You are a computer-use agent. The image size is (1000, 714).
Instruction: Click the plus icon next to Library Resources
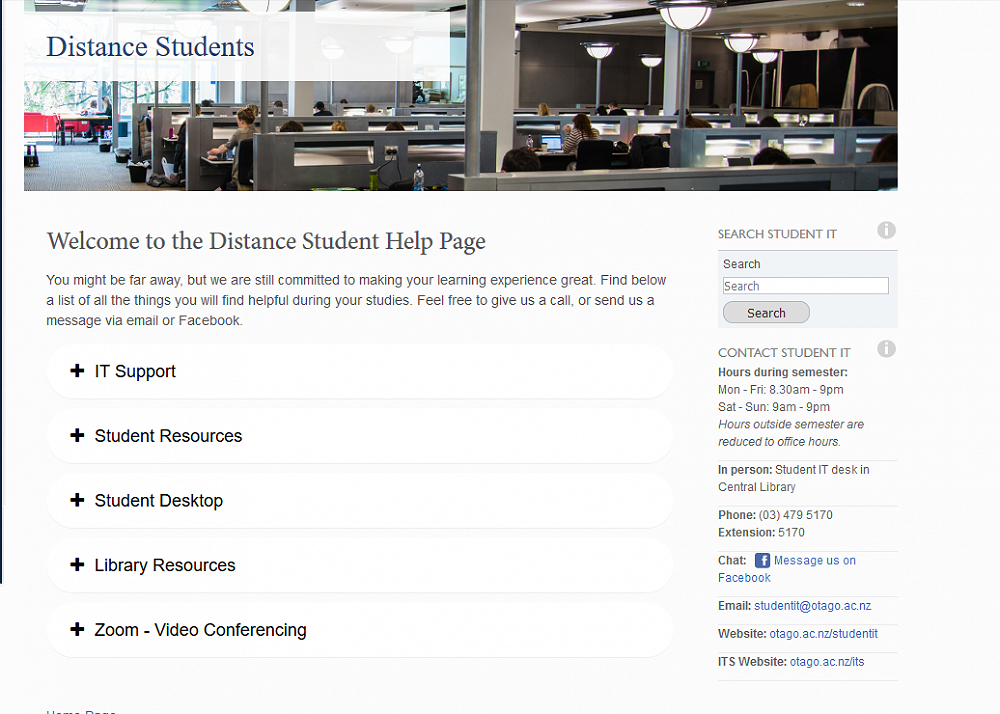point(77,565)
